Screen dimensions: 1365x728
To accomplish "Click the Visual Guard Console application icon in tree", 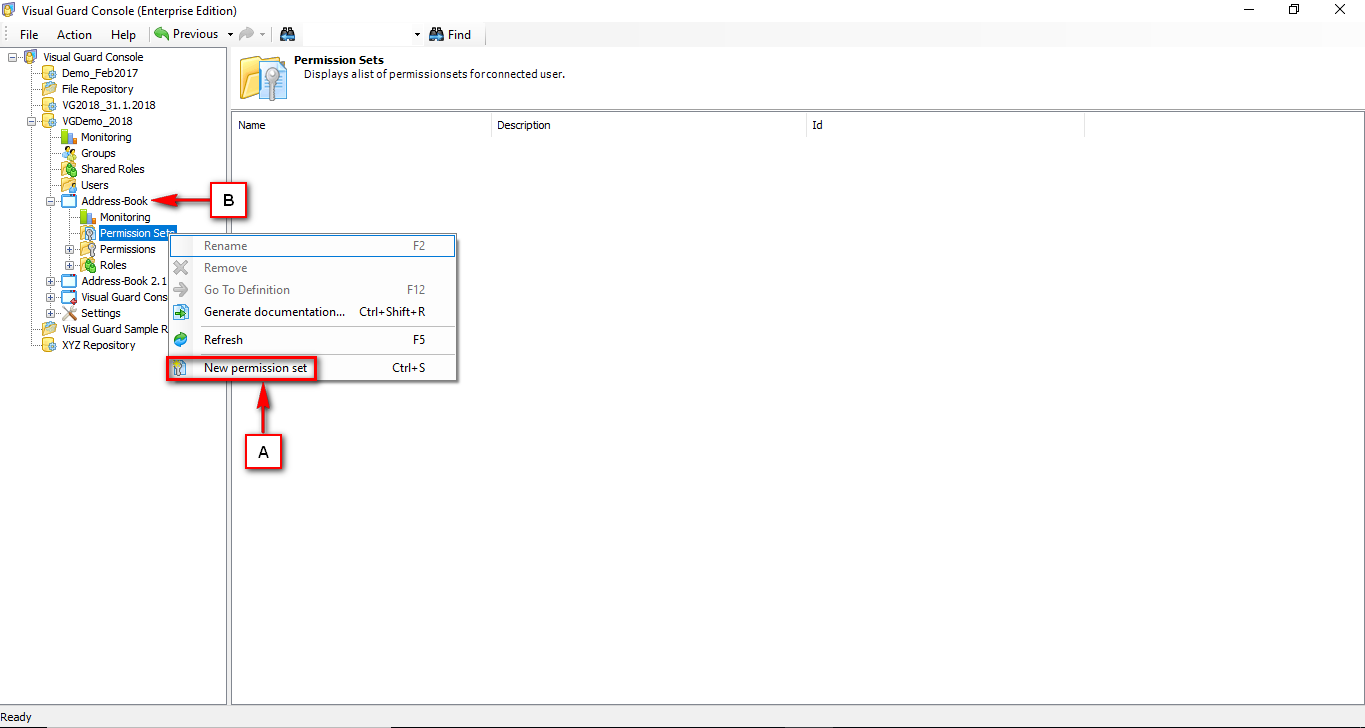I will [x=69, y=297].
